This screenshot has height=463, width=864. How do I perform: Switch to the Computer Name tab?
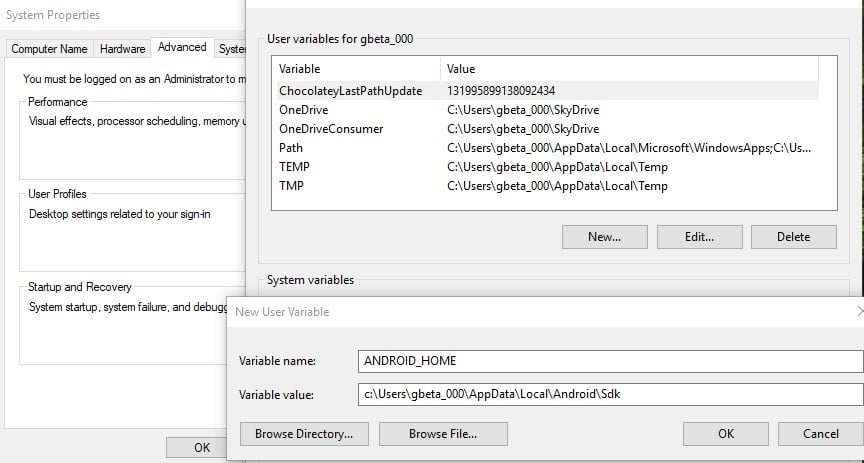coord(49,49)
